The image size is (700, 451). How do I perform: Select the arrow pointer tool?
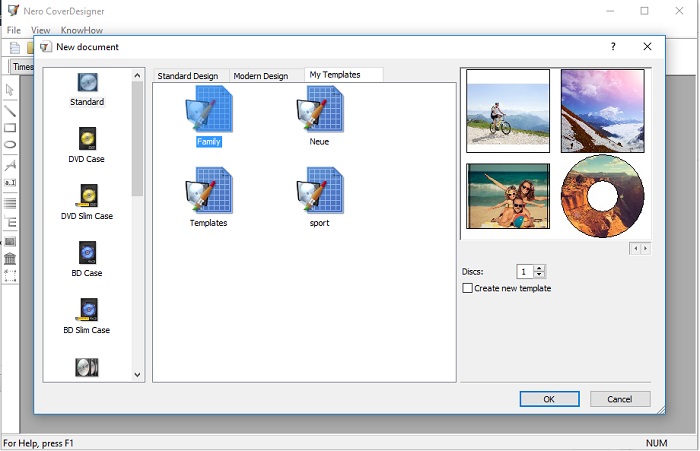tap(10, 90)
